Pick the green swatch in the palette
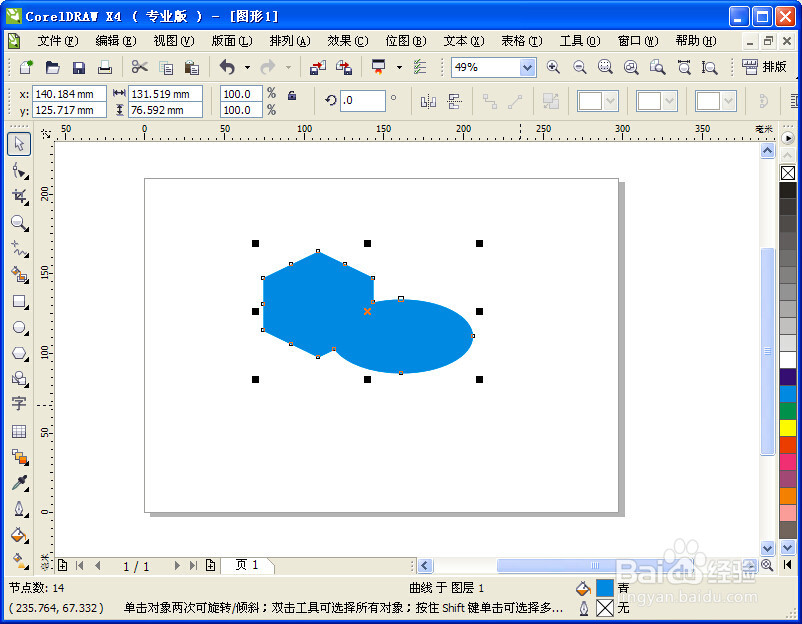This screenshot has height=624, width=802. point(788,411)
